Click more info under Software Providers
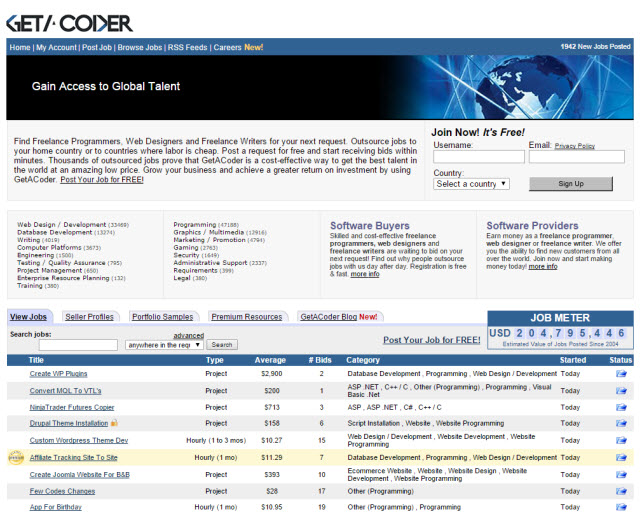 coord(543,266)
